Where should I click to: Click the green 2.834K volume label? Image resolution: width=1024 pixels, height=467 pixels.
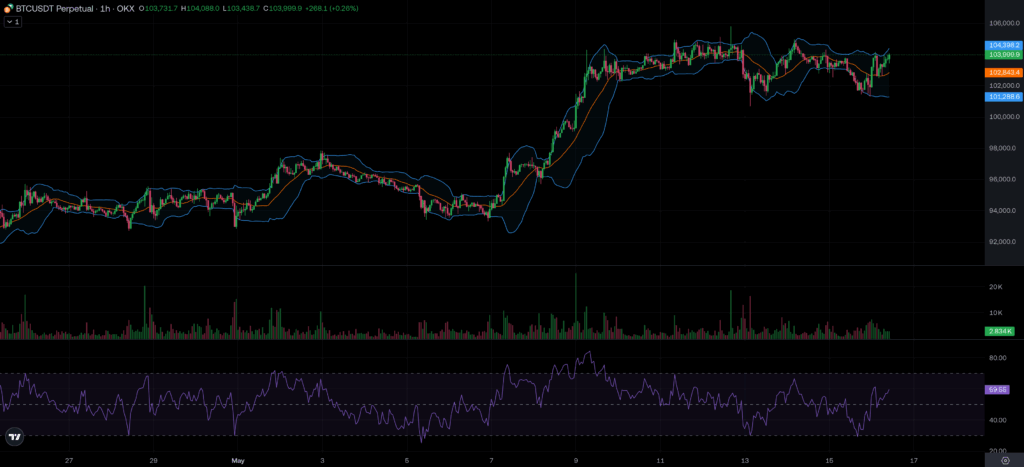pyautogui.click(x=1001, y=331)
